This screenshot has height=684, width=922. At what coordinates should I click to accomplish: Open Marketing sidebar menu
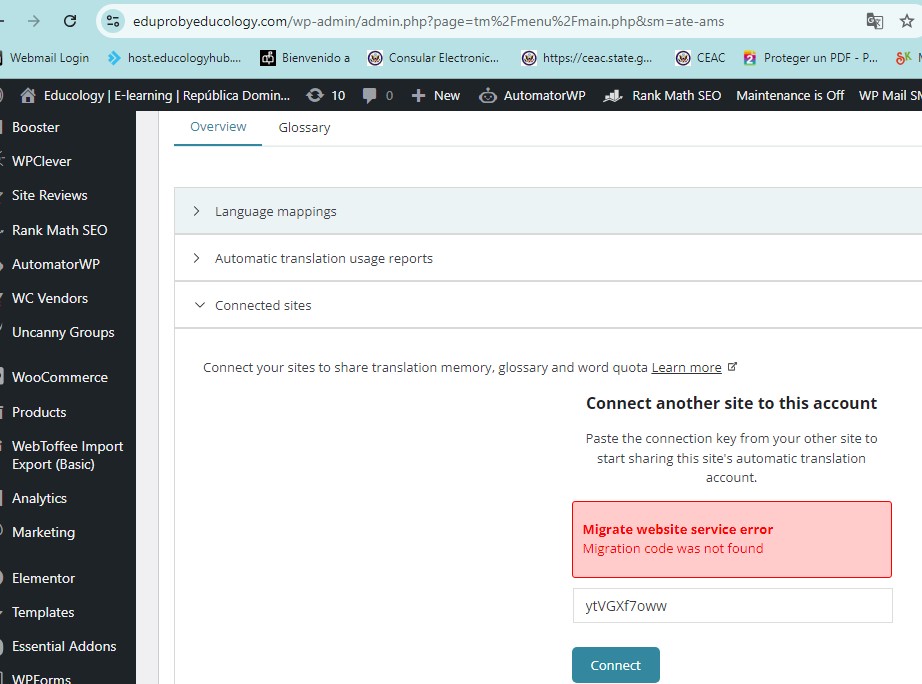pyautogui.click(x=44, y=532)
